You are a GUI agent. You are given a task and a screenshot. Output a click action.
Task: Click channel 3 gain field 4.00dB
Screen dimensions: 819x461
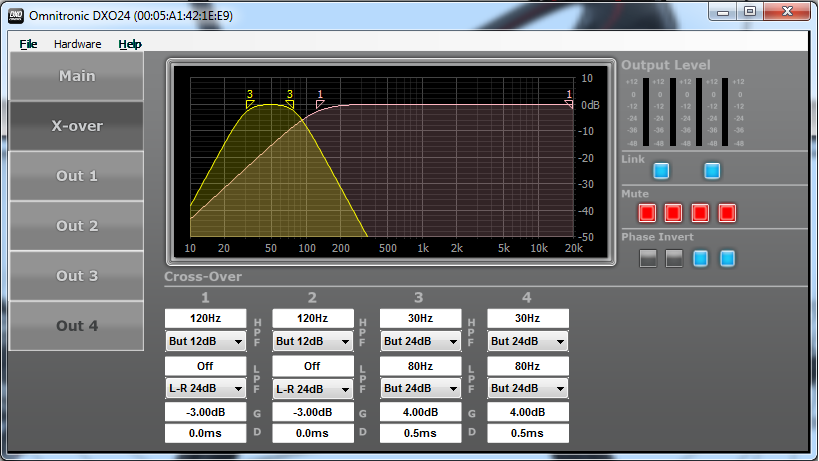(420, 412)
